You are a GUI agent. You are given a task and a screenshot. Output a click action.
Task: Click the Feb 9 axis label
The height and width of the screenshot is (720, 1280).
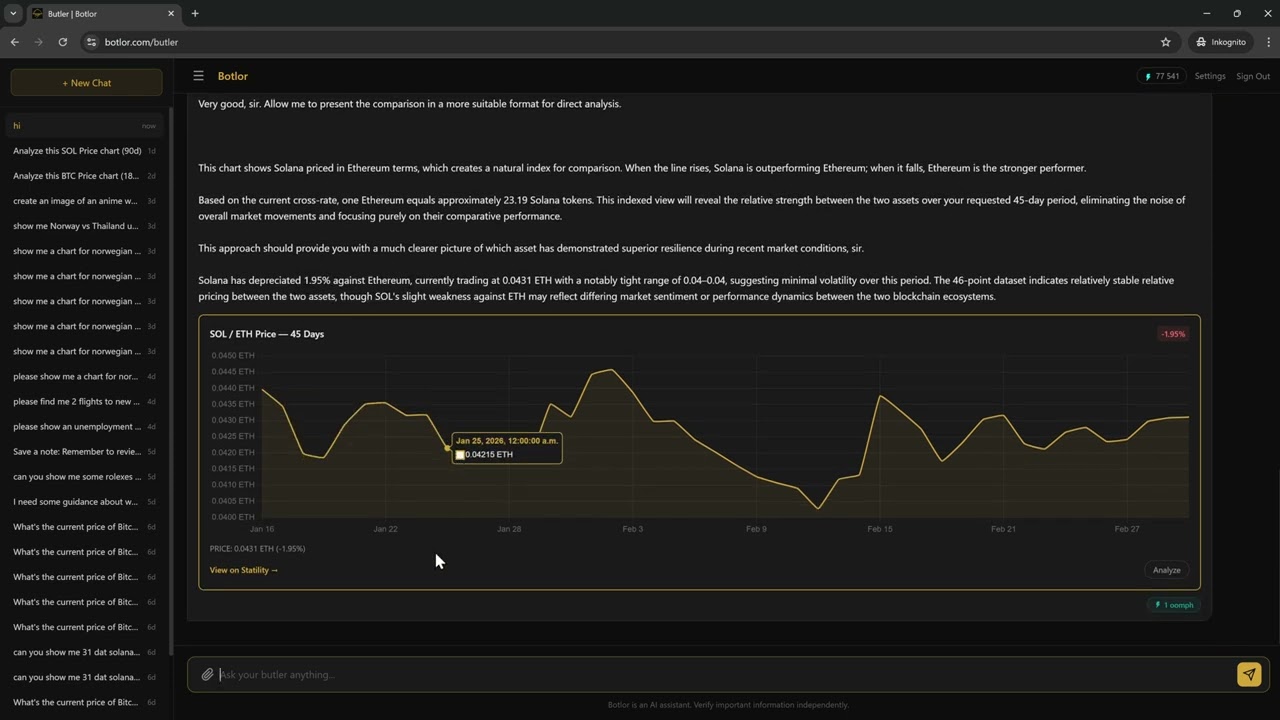pos(756,529)
